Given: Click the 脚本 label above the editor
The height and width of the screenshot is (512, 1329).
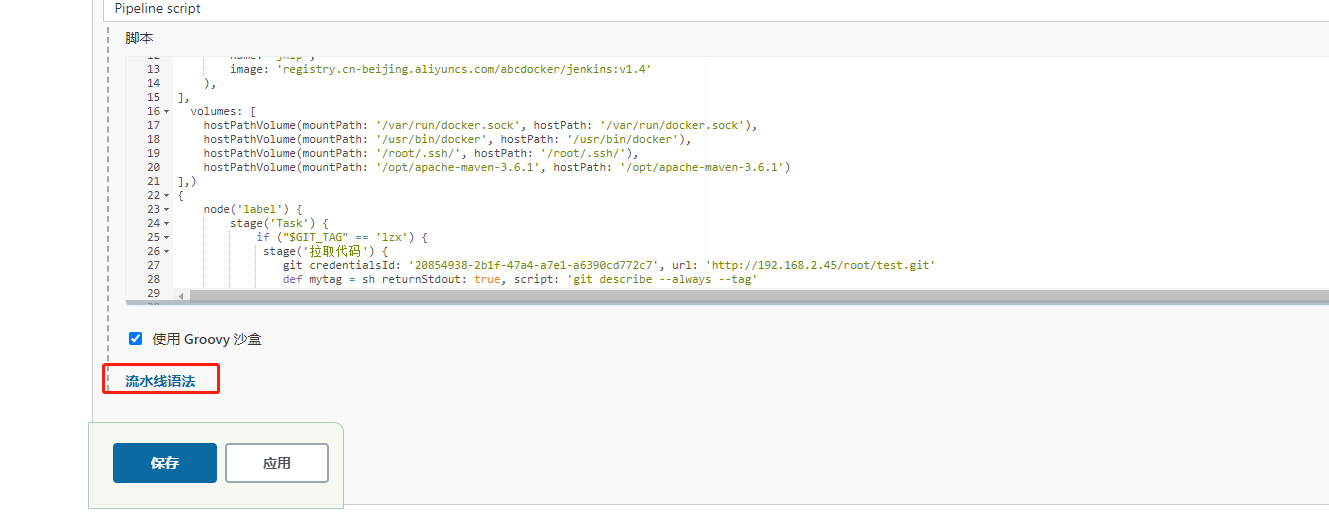Looking at the screenshot, I should [139, 38].
